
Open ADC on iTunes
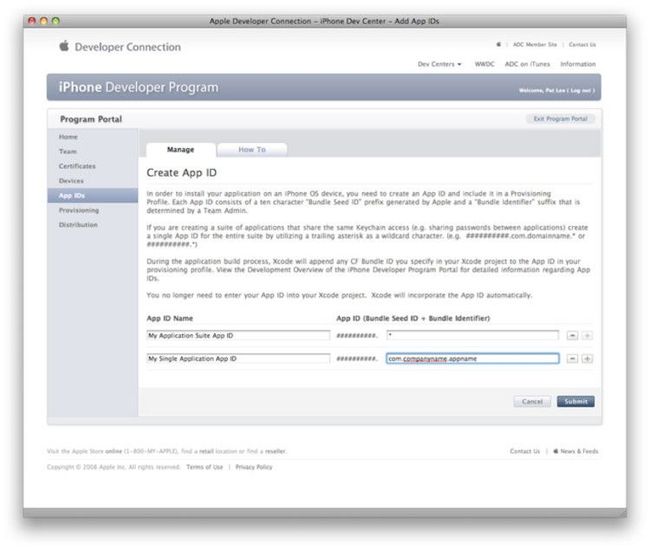tap(527, 64)
